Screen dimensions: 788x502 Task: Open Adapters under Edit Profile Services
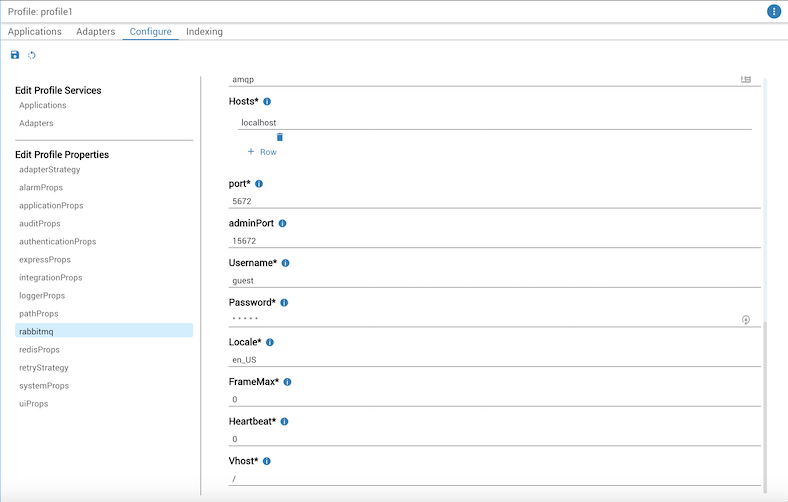click(x=36, y=124)
